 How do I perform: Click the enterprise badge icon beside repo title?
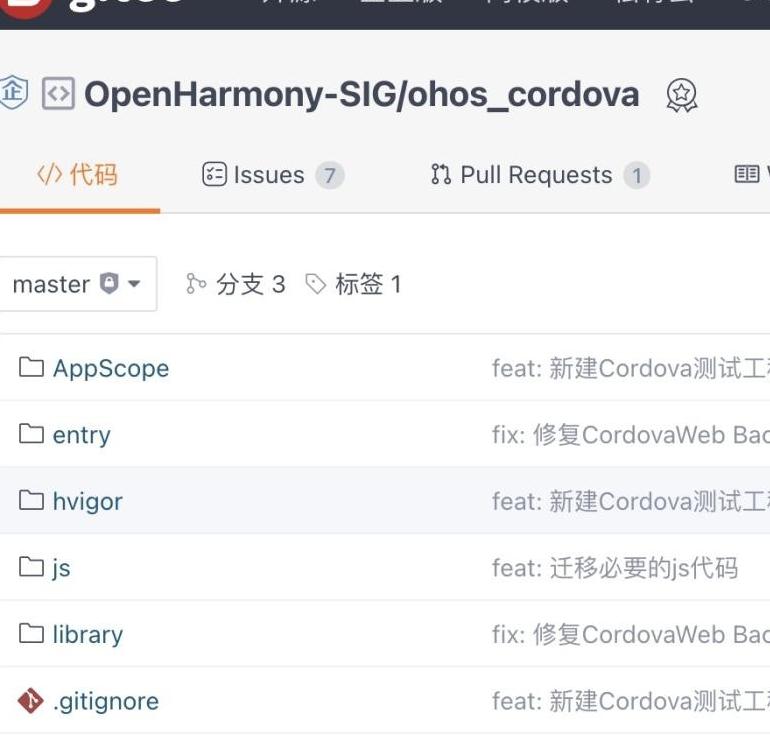[x=13, y=92]
